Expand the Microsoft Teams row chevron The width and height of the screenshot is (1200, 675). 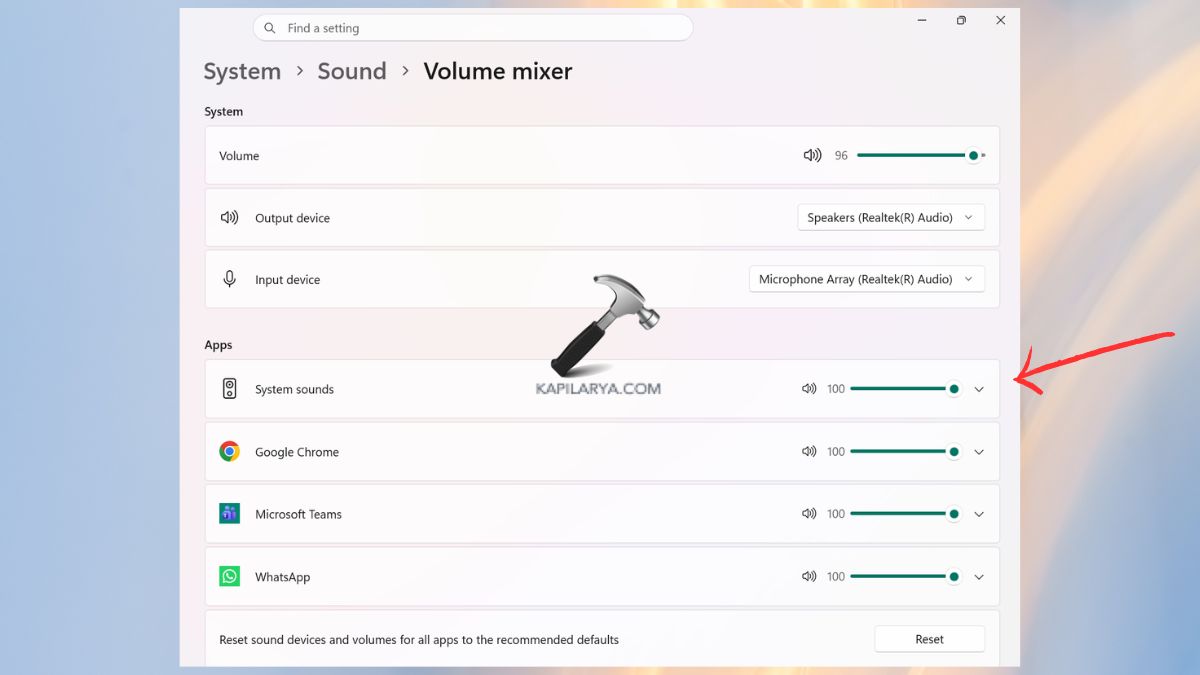click(x=979, y=513)
